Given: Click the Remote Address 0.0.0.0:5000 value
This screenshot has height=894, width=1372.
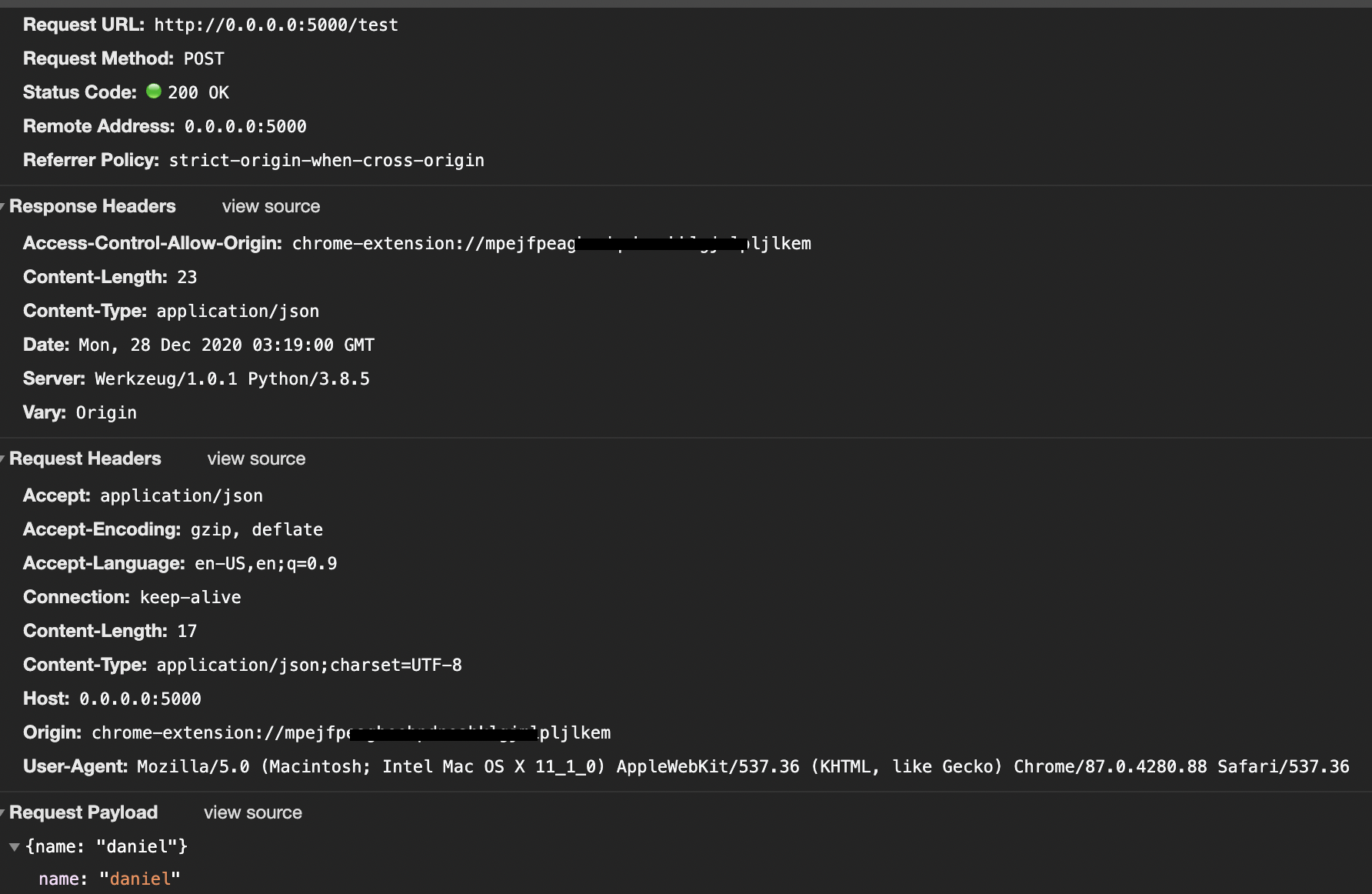Looking at the screenshot, I should (x=245, y=125).
